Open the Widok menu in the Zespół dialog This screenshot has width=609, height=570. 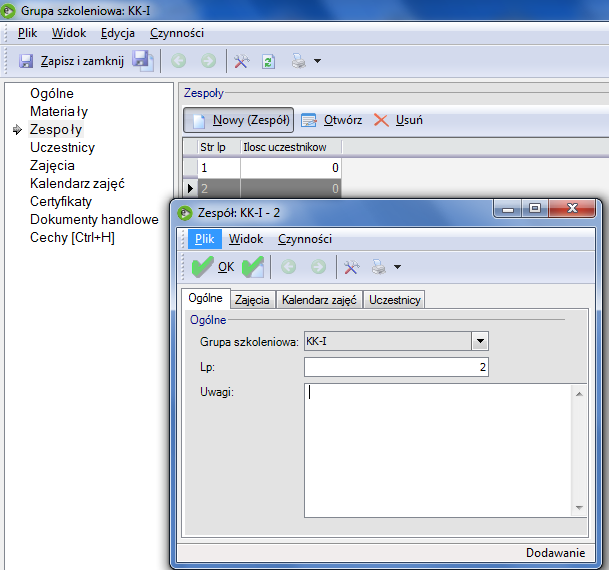[246, 239]
